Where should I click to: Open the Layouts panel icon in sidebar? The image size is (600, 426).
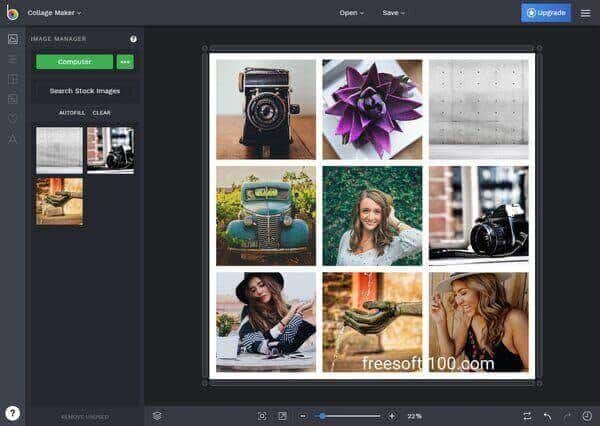click(13, 79)
